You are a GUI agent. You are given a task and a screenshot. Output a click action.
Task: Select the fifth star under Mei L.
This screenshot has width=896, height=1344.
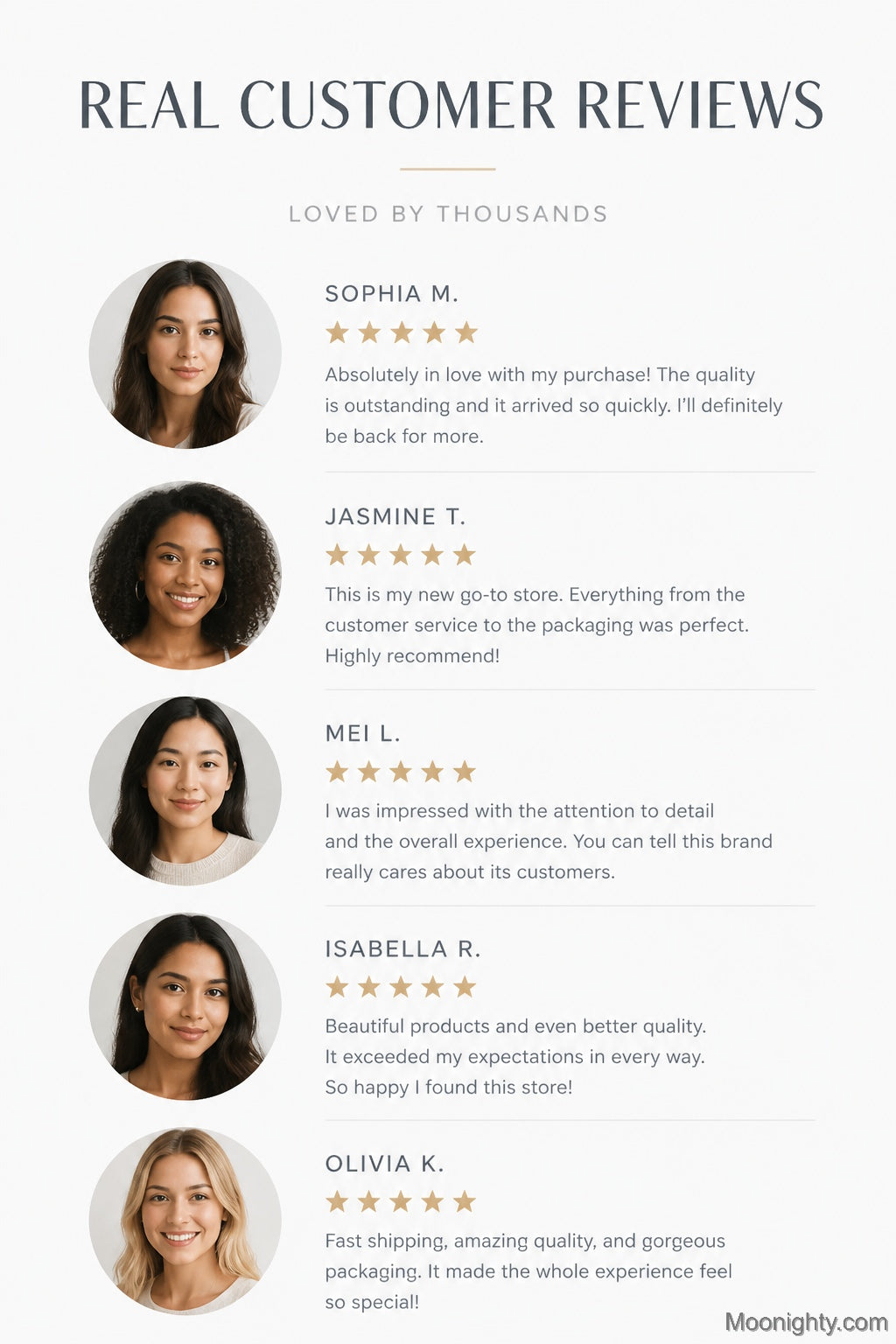pos(465,772)
